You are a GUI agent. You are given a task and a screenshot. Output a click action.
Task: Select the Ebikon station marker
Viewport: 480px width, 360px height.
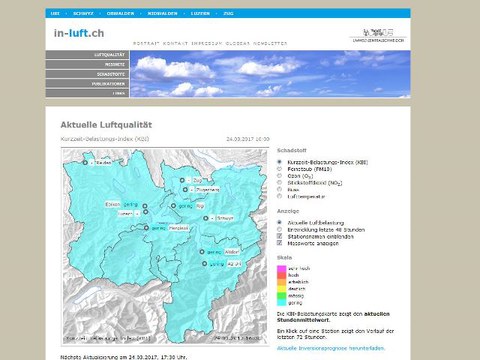tap(145, 206)
